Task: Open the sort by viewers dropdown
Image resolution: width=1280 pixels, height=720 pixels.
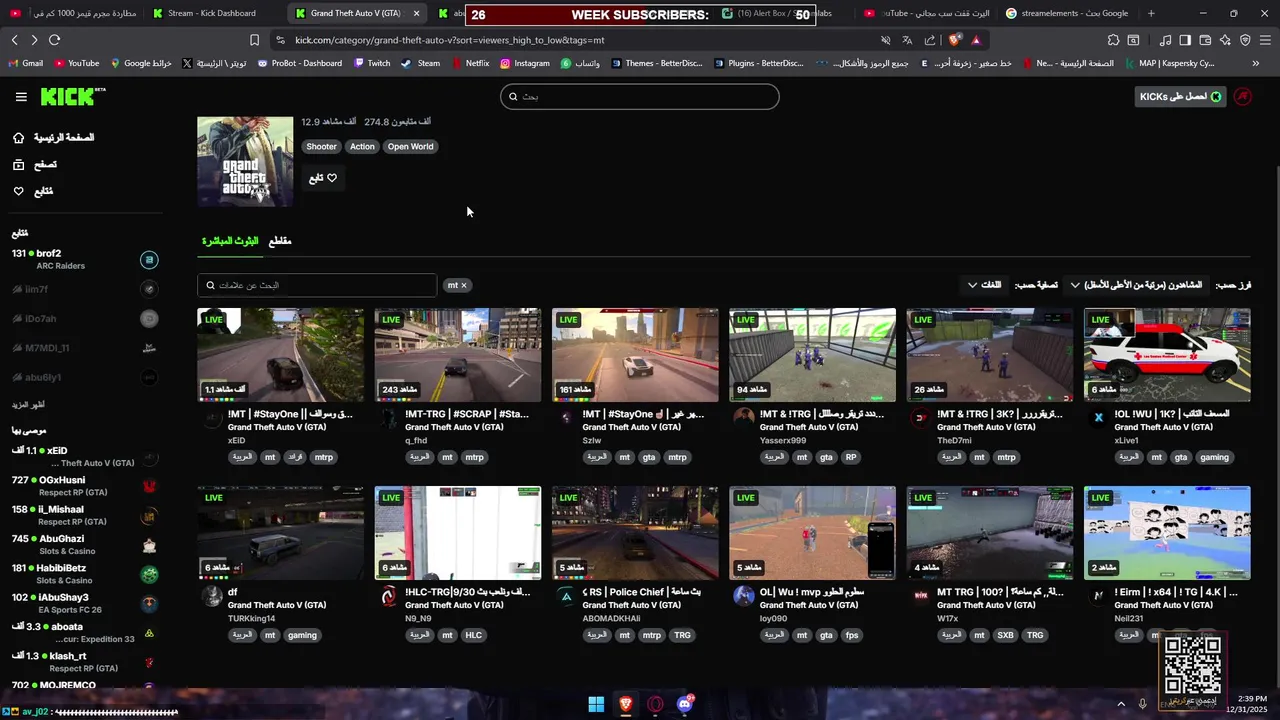Action: click(1136, 285)
